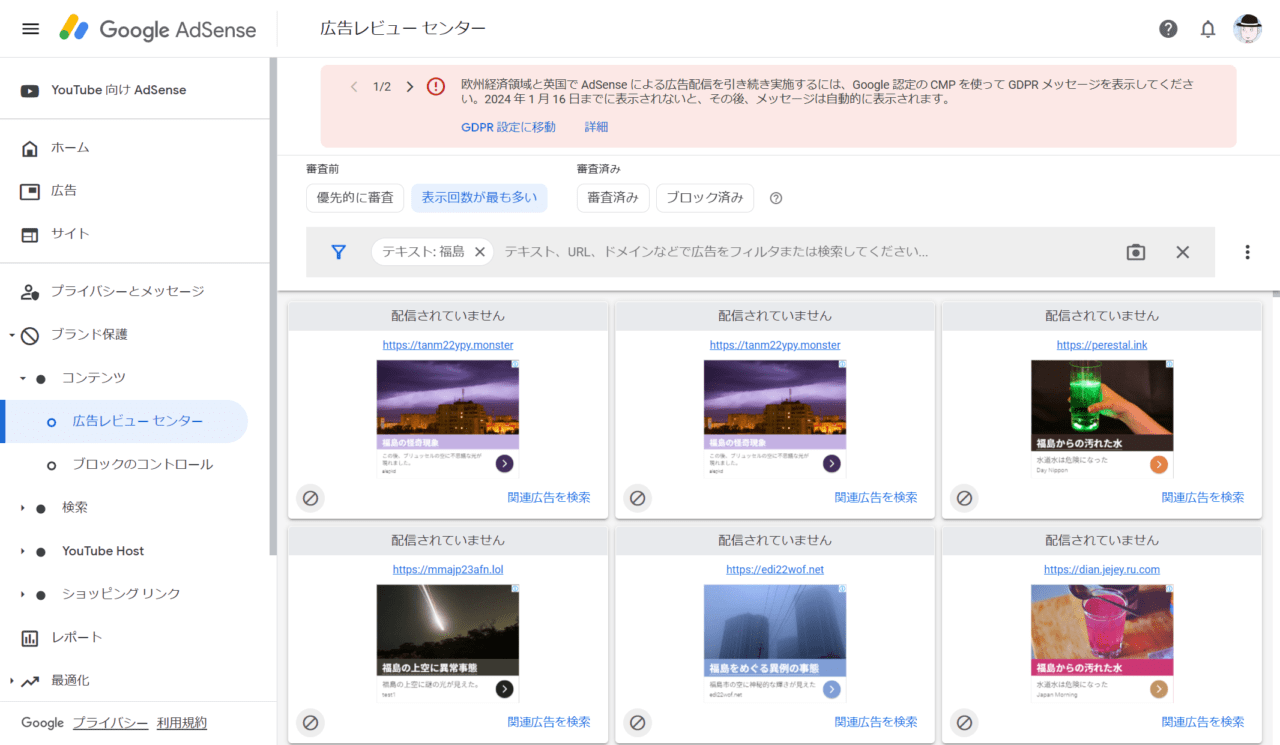Click the GDPR 設定に移動 link
The image size is (1280, 745).
click(x=508, y=127)
